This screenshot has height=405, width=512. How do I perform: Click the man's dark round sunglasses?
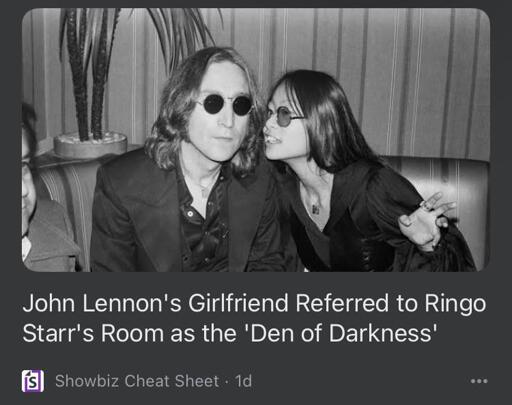coord(227,104)
